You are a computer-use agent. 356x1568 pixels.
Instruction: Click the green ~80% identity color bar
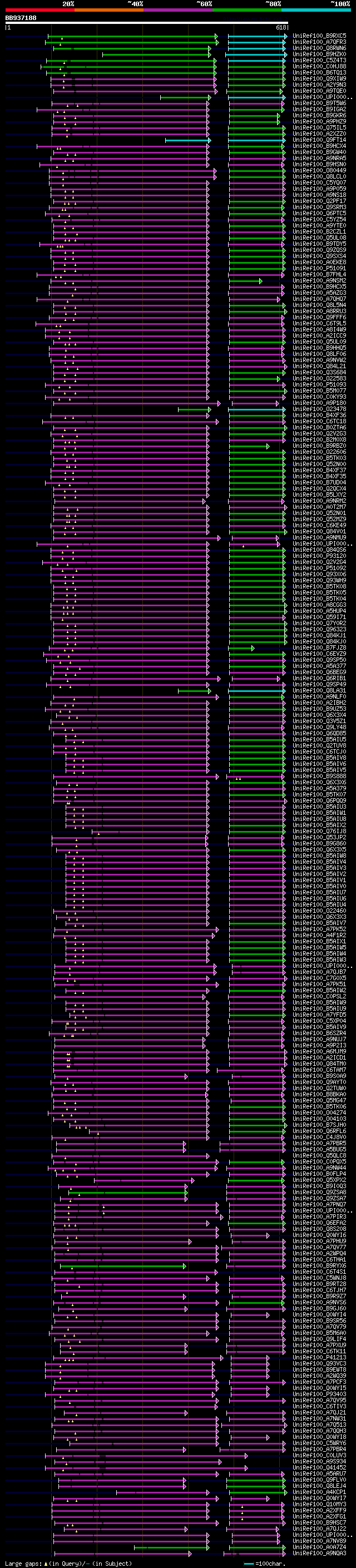[x=247, y=10]
